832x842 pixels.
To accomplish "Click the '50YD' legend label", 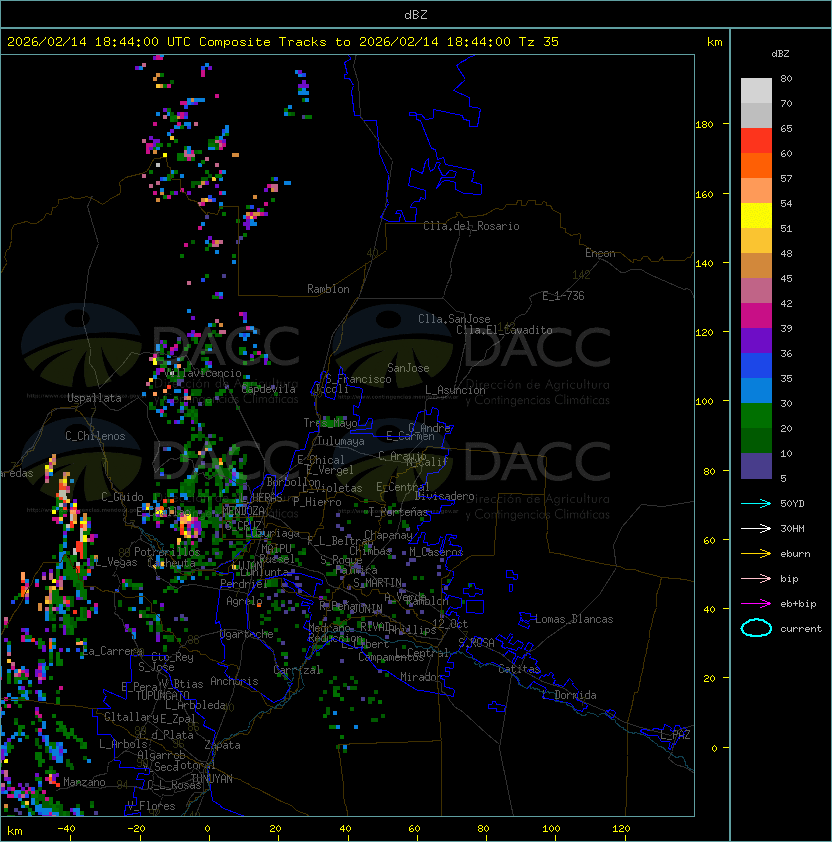I will click(x=792, y=503).
